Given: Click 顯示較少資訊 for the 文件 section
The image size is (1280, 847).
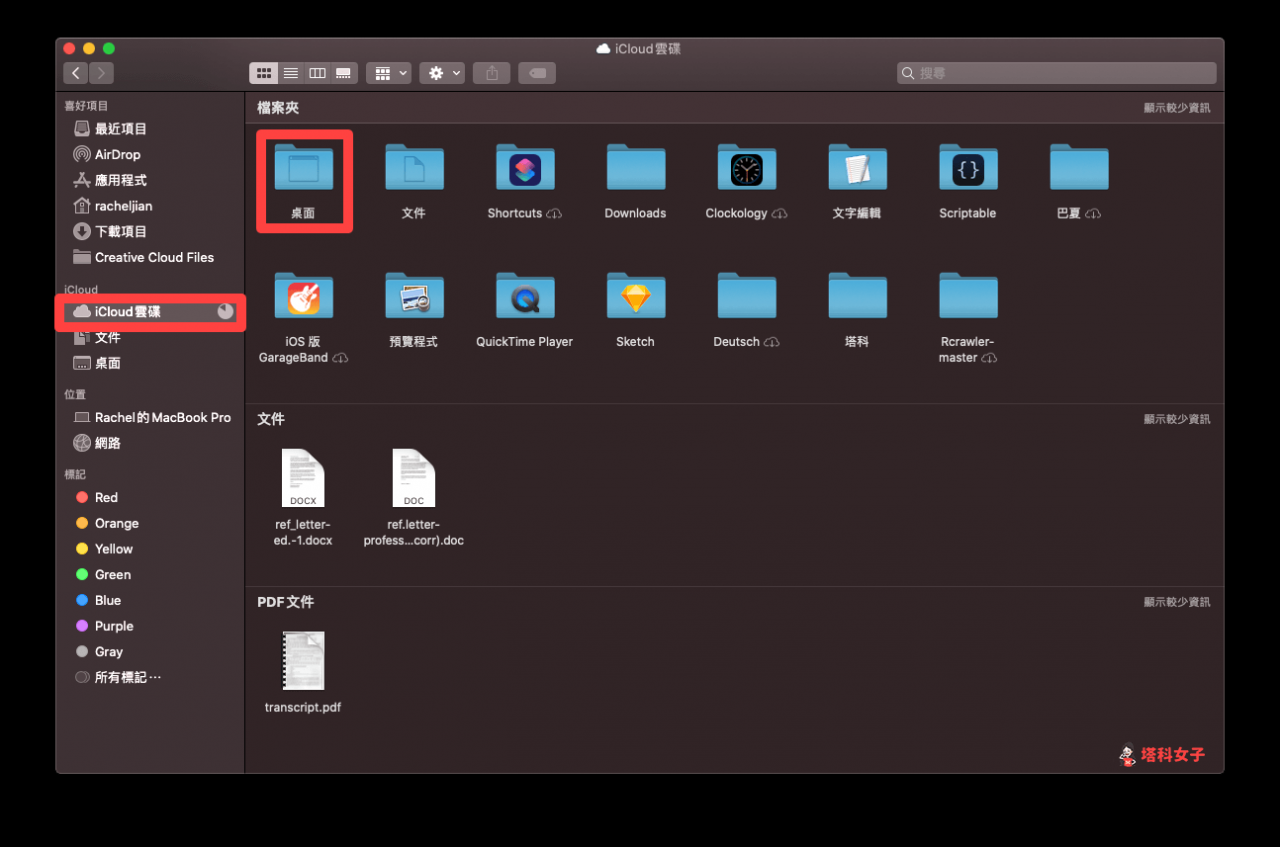Looking at the screenshot, I should point(1177,419).
